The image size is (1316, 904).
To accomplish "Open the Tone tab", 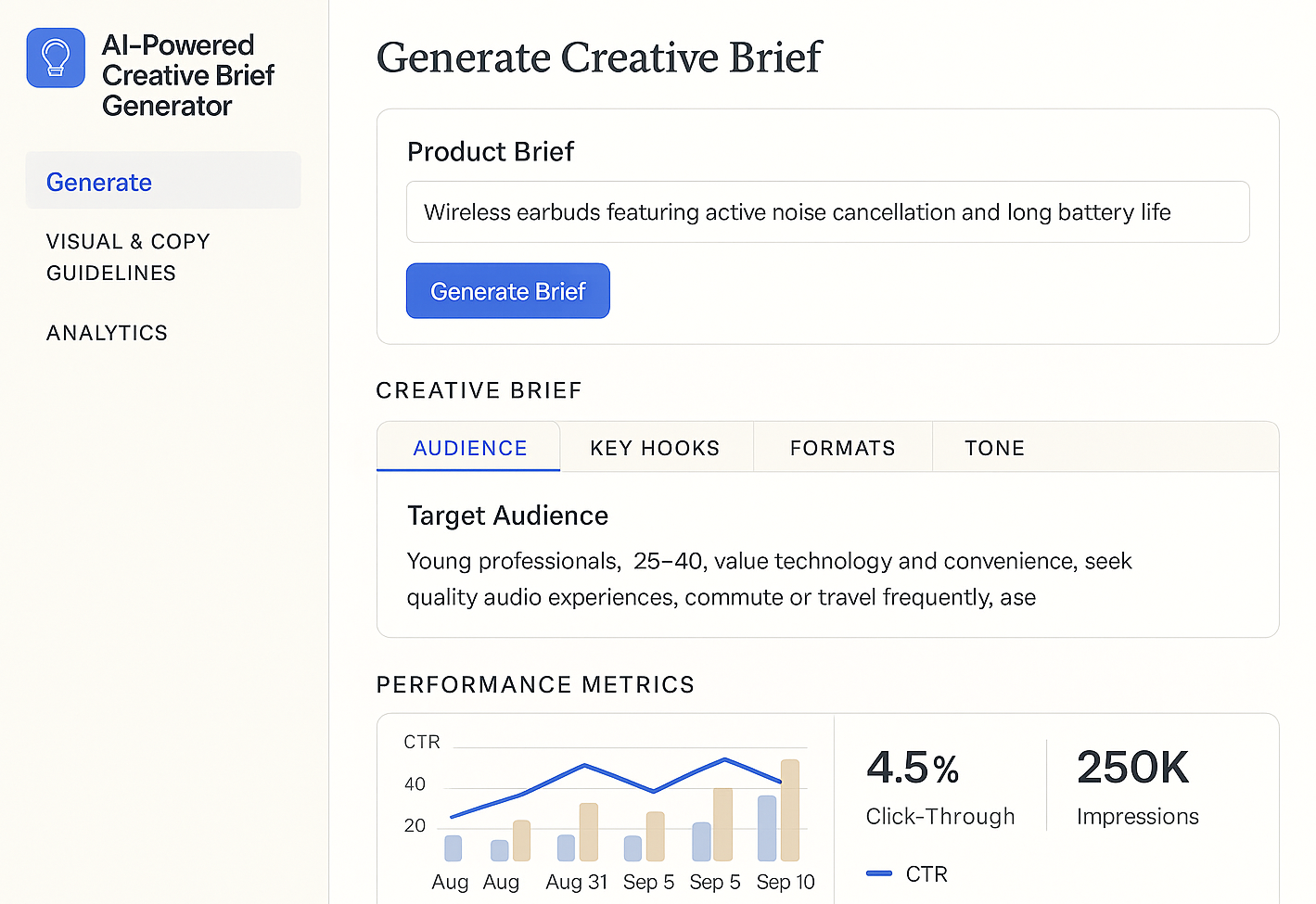I will click(x=994, y=448).
